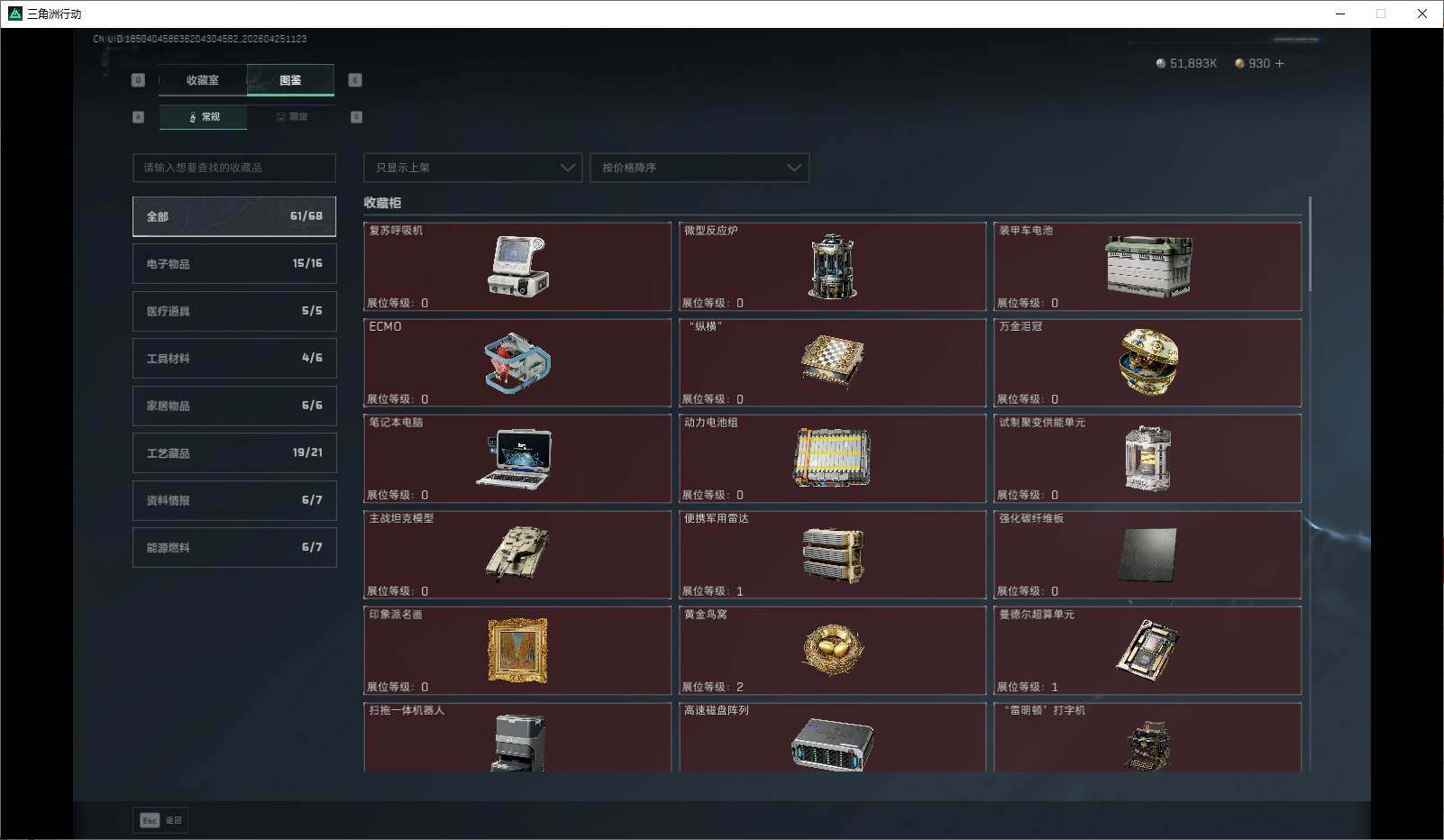Click the 扫拖一体机器人 name label

(x=407, y=710)
